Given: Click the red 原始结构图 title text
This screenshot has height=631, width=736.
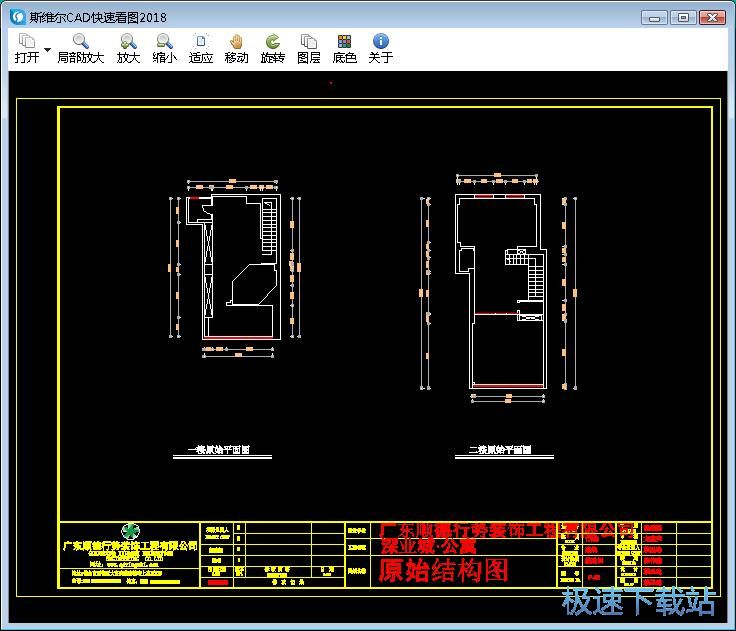Looking at the screenshot, I should pos(443,571).
